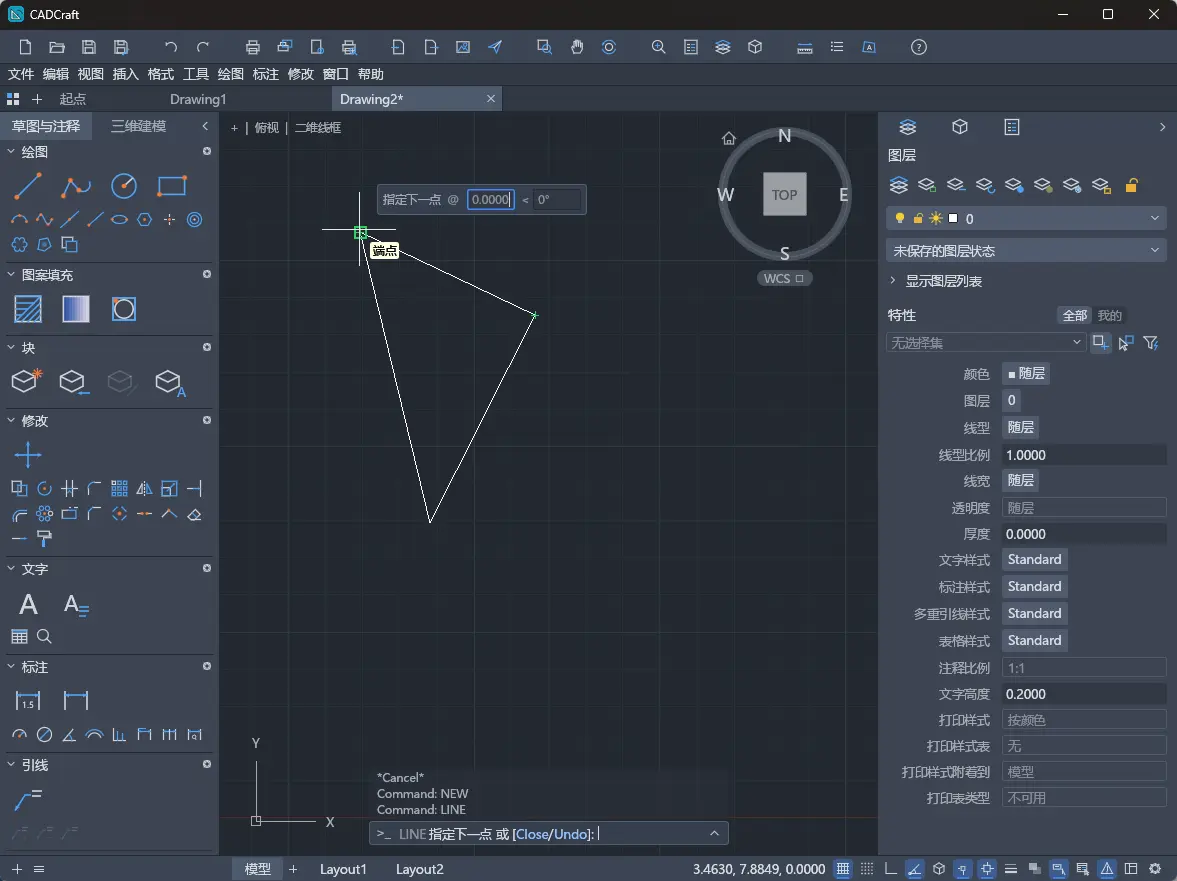The width and height of the screenshot is (1177, 881).
Task: Open the 修改 menu in the menu bar
Action: 300,74
